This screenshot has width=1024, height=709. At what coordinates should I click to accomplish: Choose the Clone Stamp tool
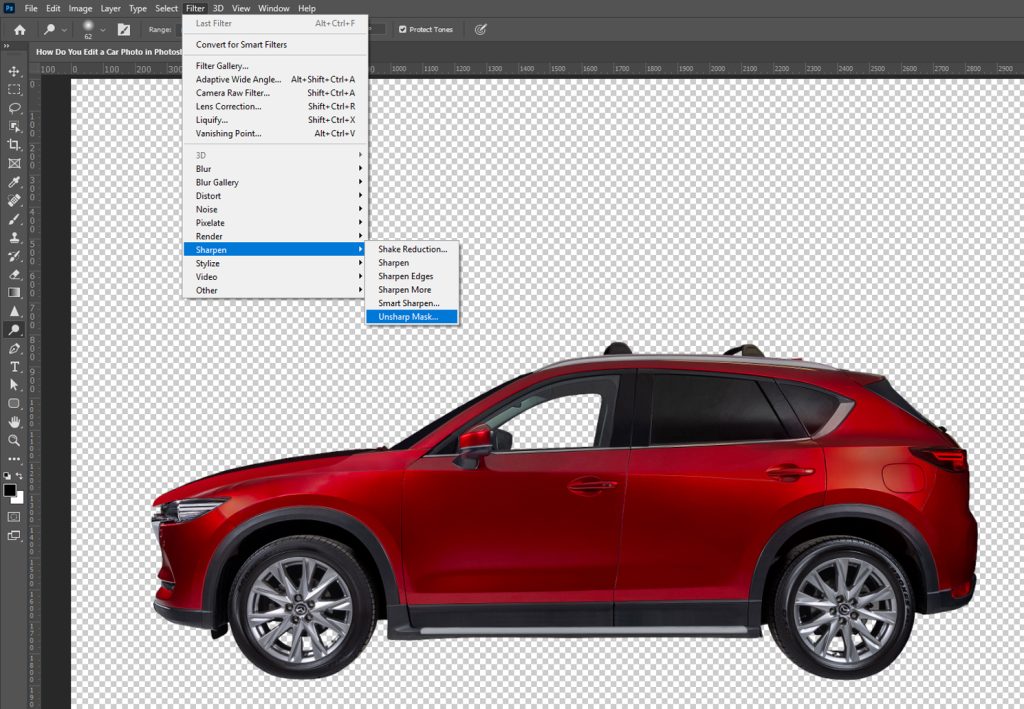[14, 237]
